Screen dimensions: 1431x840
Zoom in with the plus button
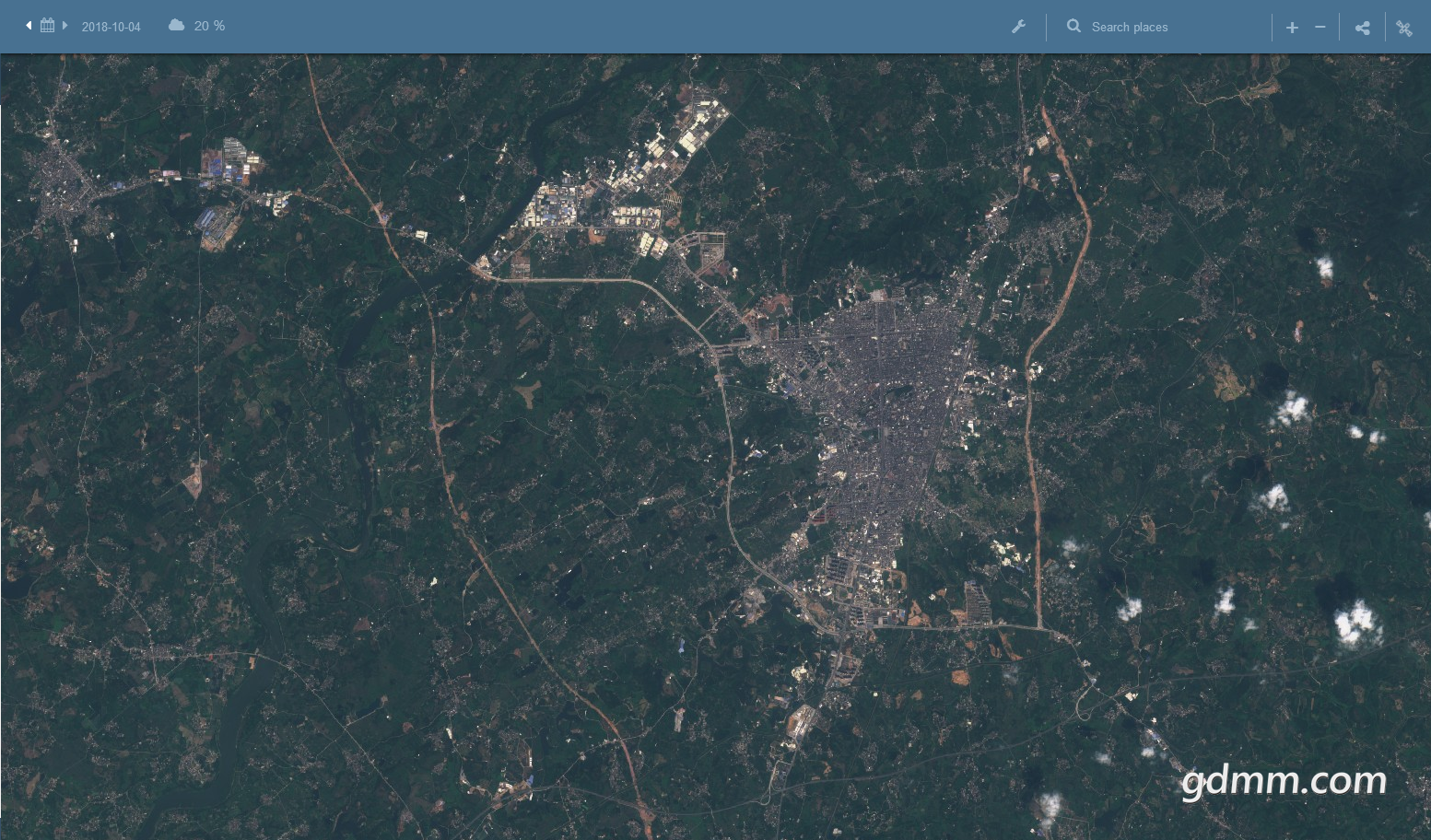tap(1292, 28)
